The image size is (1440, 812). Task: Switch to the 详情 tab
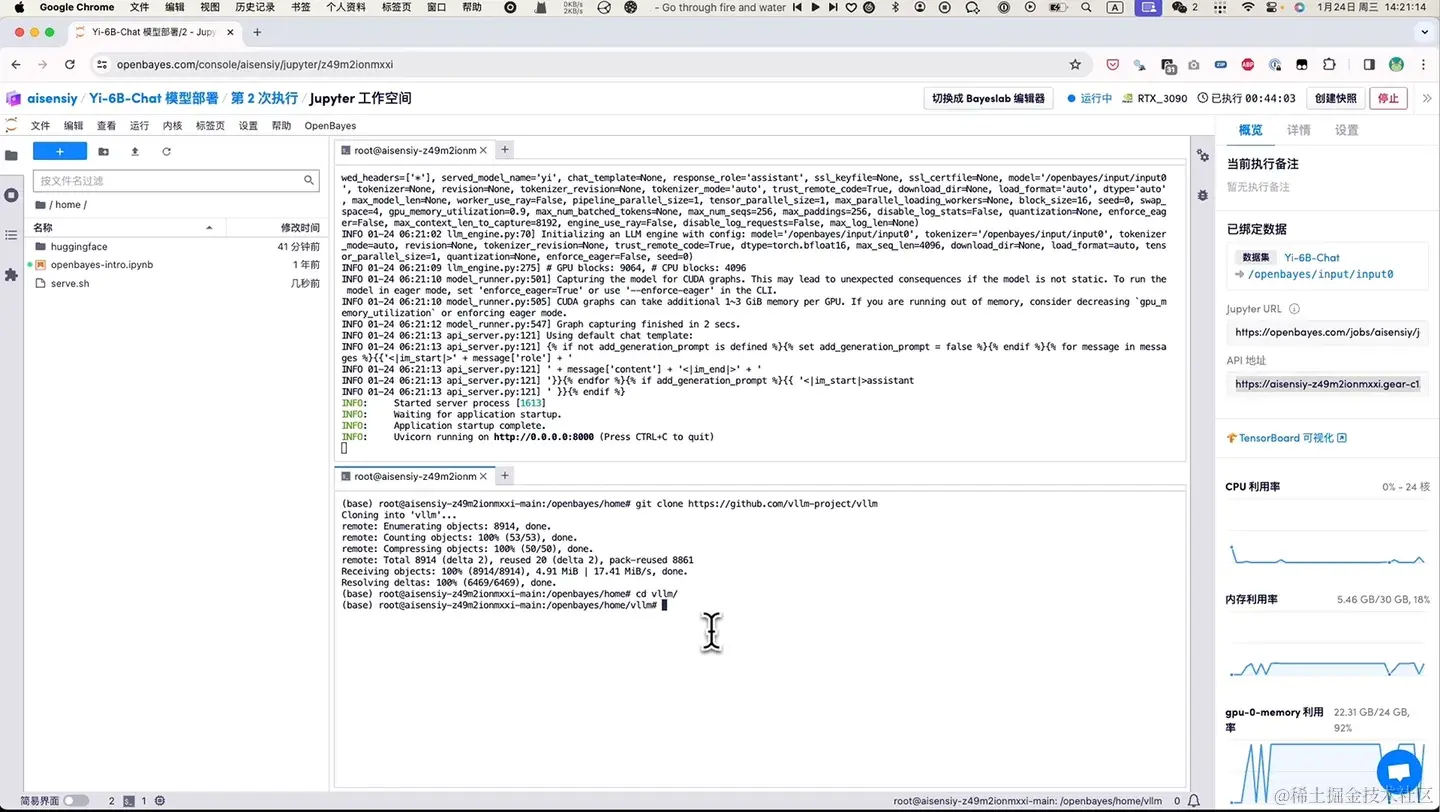tap(1298, 130)
